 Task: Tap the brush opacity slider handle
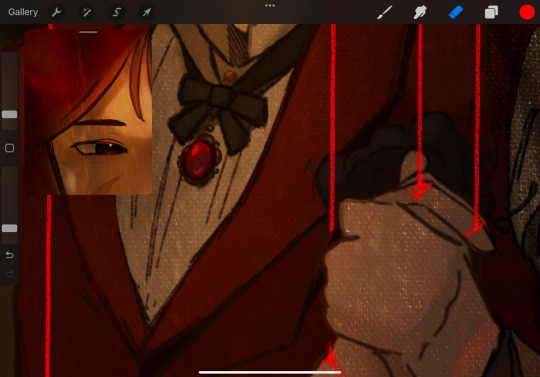9,228
